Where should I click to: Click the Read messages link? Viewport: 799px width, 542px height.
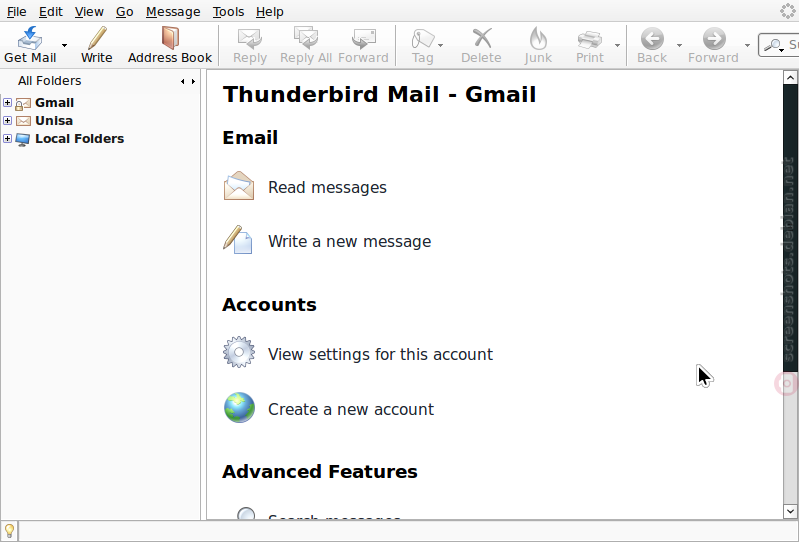click(327, 187)
